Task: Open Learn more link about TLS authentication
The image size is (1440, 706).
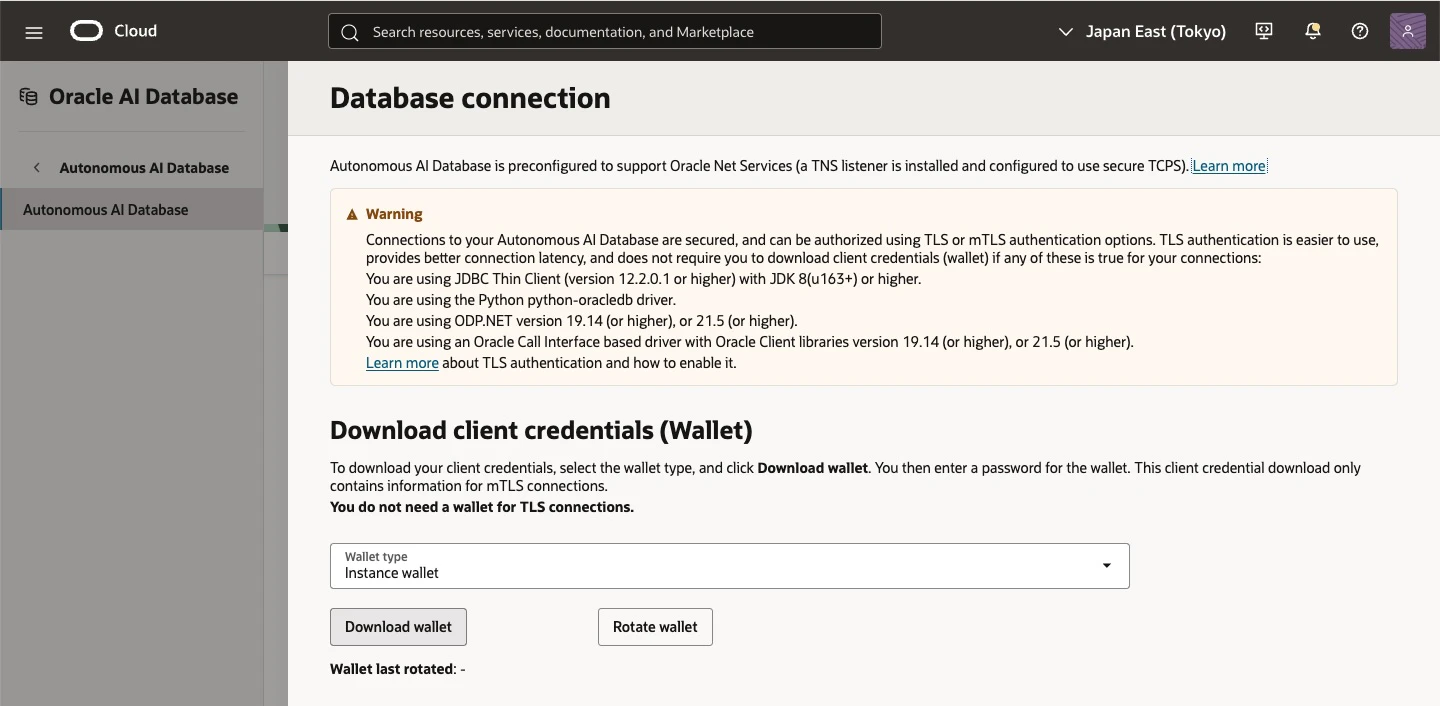Action: tap(402, 363)
